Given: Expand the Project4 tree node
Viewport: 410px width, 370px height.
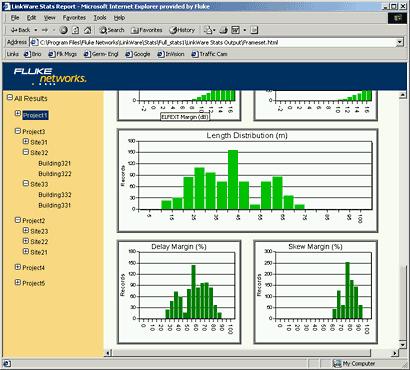Looking at the screenshot, I should pyautogui.click(x=18, y=267).
